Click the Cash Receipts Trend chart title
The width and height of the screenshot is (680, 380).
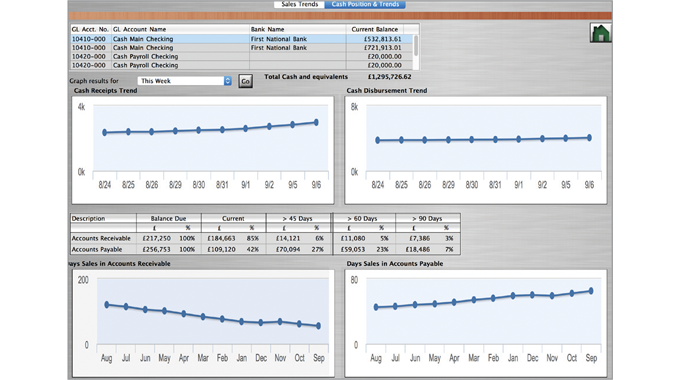pyautogui.click(x=105, y=90)
